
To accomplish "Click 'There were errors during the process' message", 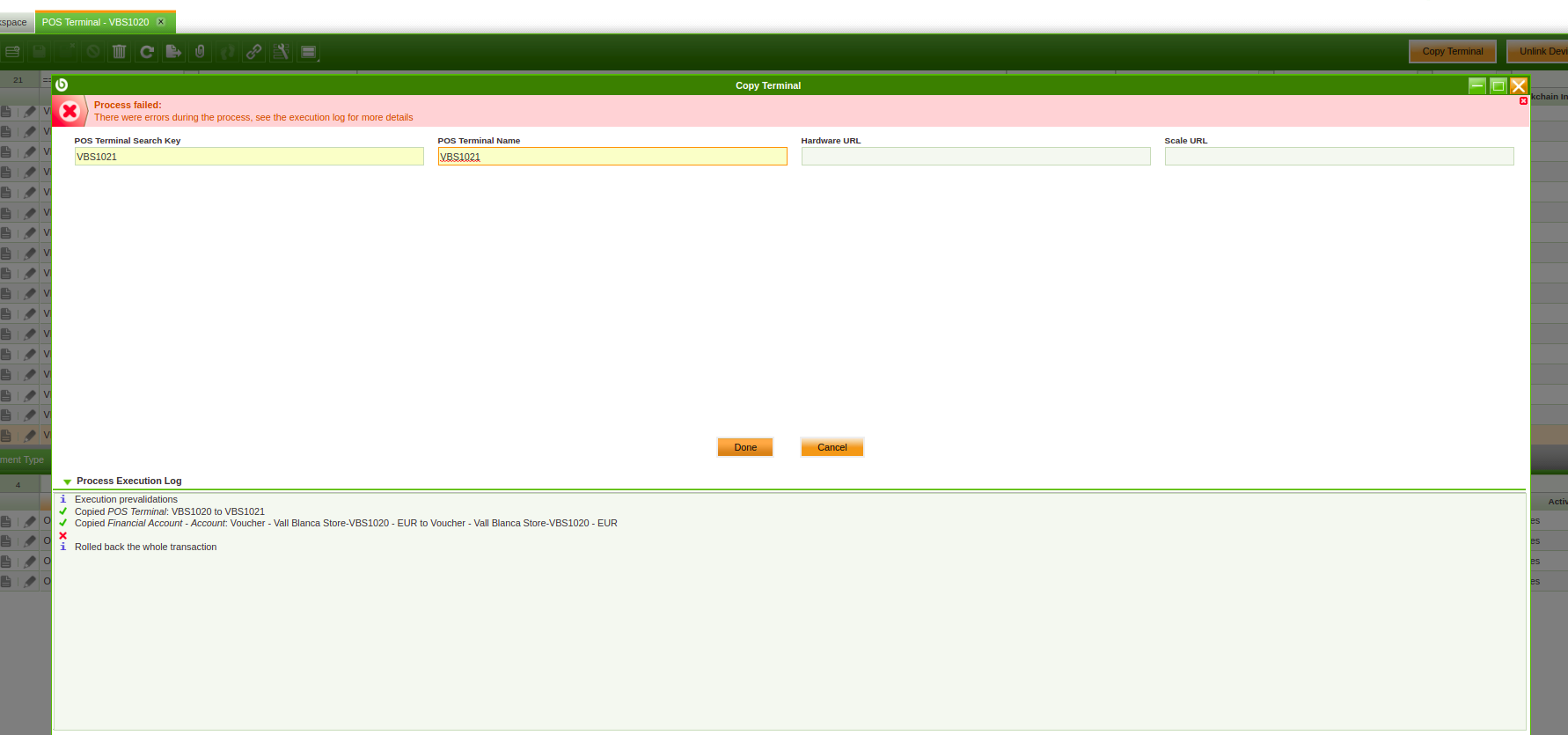I will (253, 117).
